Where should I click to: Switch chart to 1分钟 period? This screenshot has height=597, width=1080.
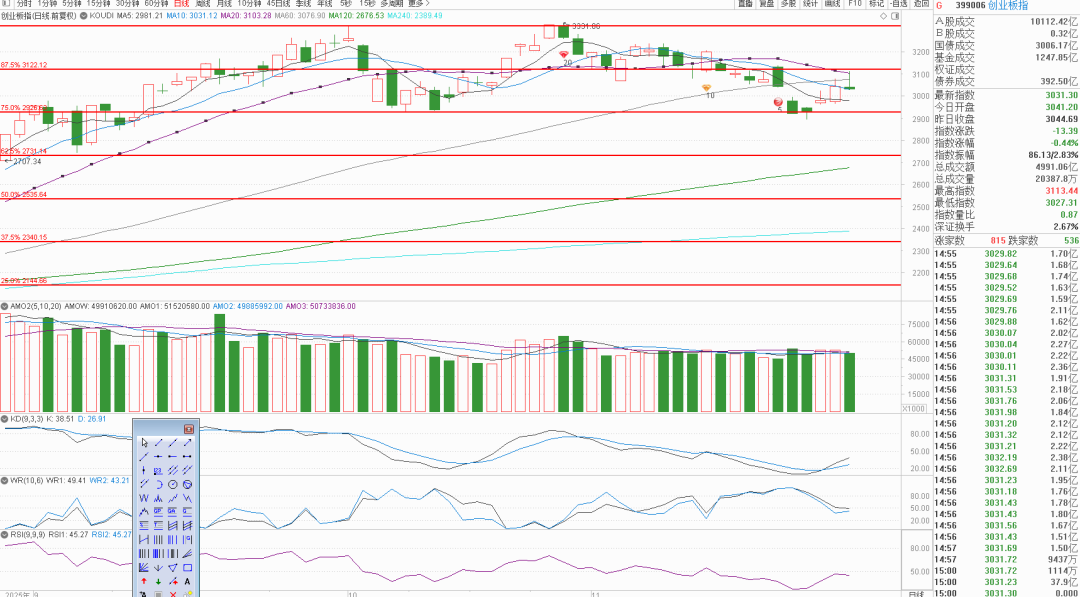pos(47,3)
